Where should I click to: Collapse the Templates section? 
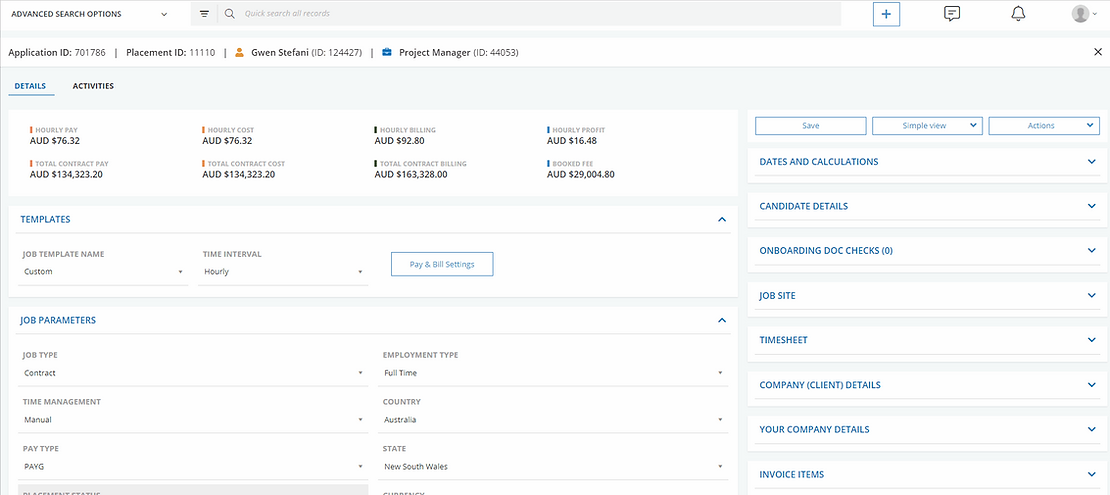coord(722,219)
